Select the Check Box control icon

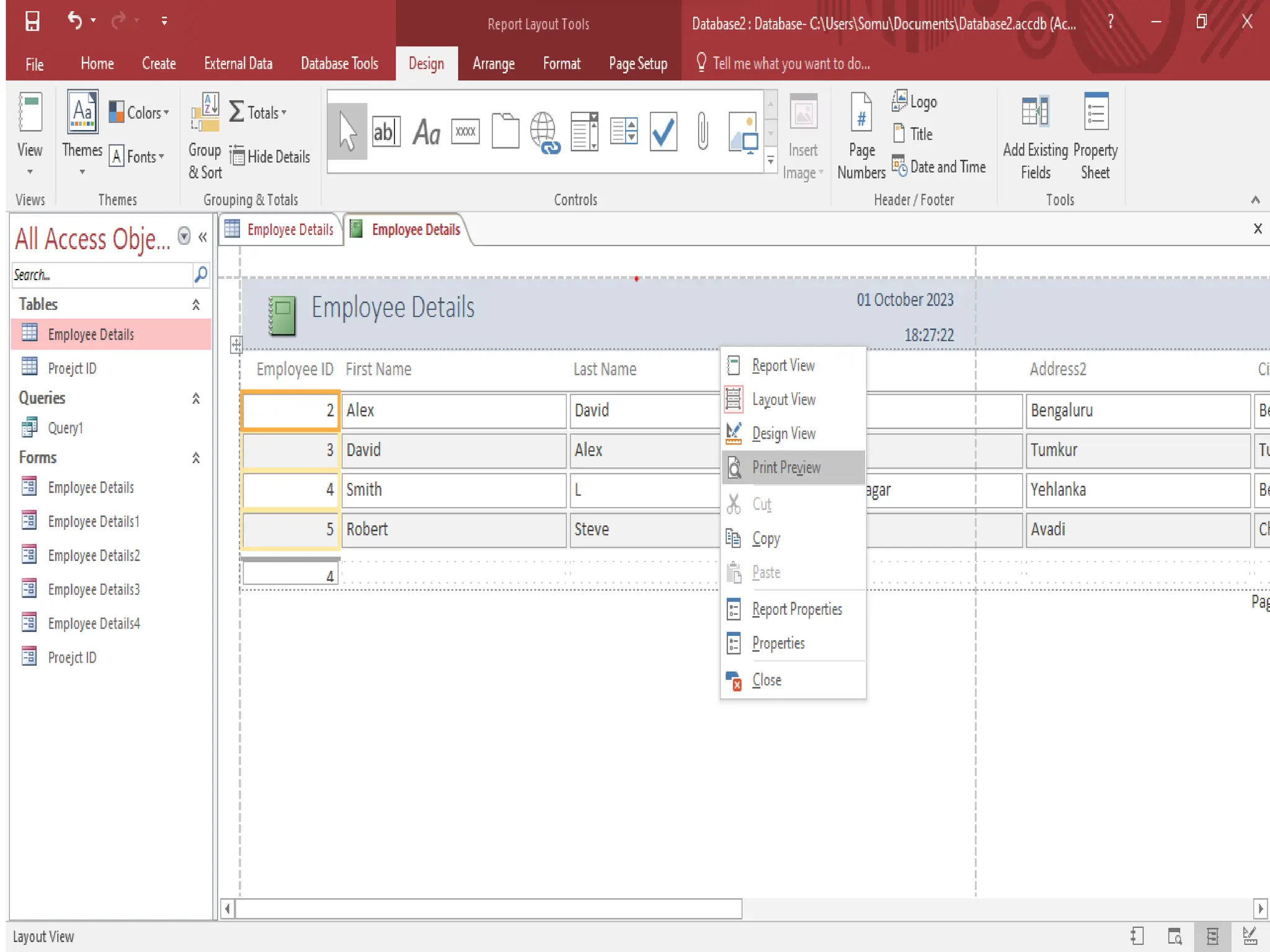(x=663, y=132)
